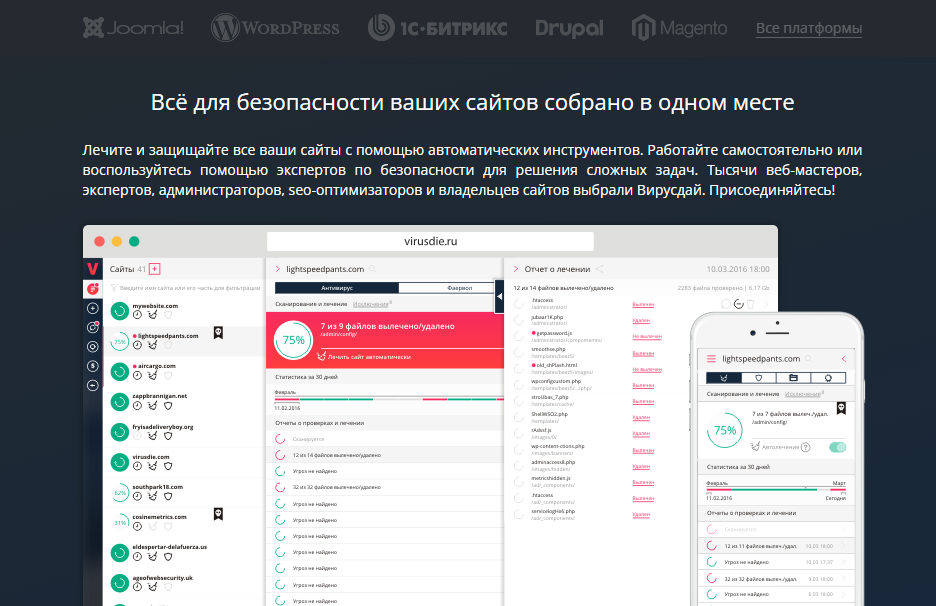
Task: Click the share icon next to "Отчет о лечении"
Action: pyautogui.click(x=599, y=269)
